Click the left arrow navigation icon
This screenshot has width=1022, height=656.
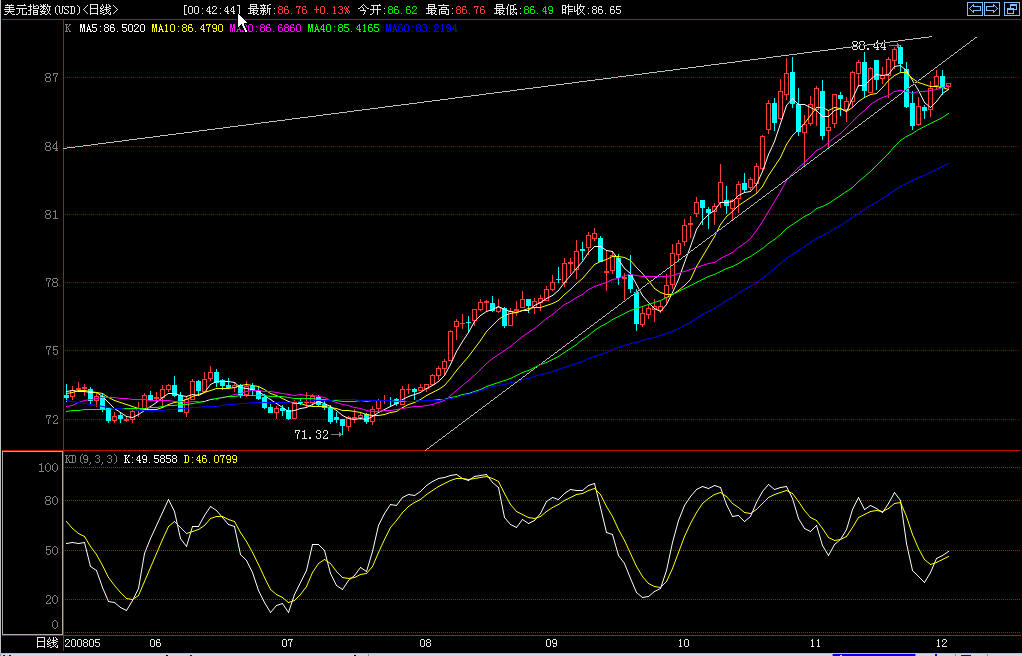(975, 9)
